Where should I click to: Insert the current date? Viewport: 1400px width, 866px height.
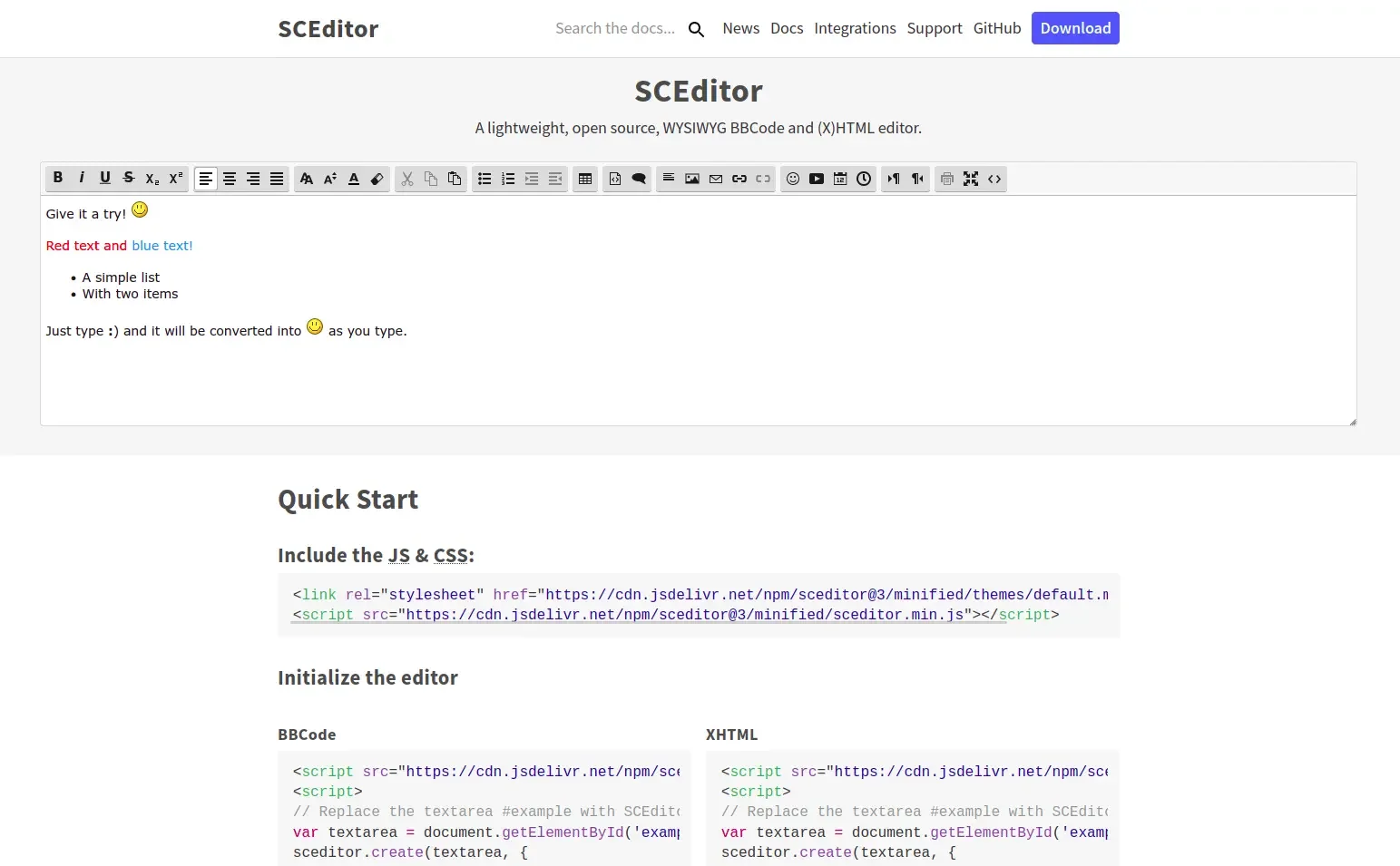840,179
